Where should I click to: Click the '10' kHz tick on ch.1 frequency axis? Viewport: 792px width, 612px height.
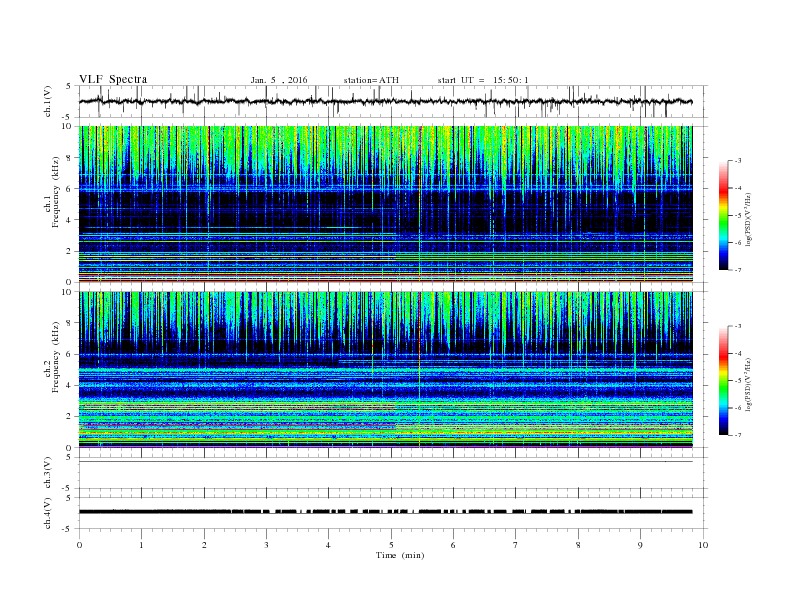68,126
